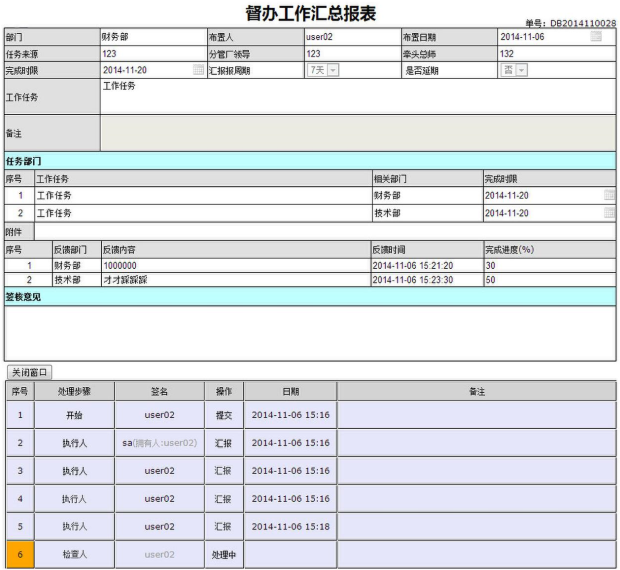620x570 pixels.
Task: Expand the 汇报周期 dropdown showing 7天
Action: [324, 70]
